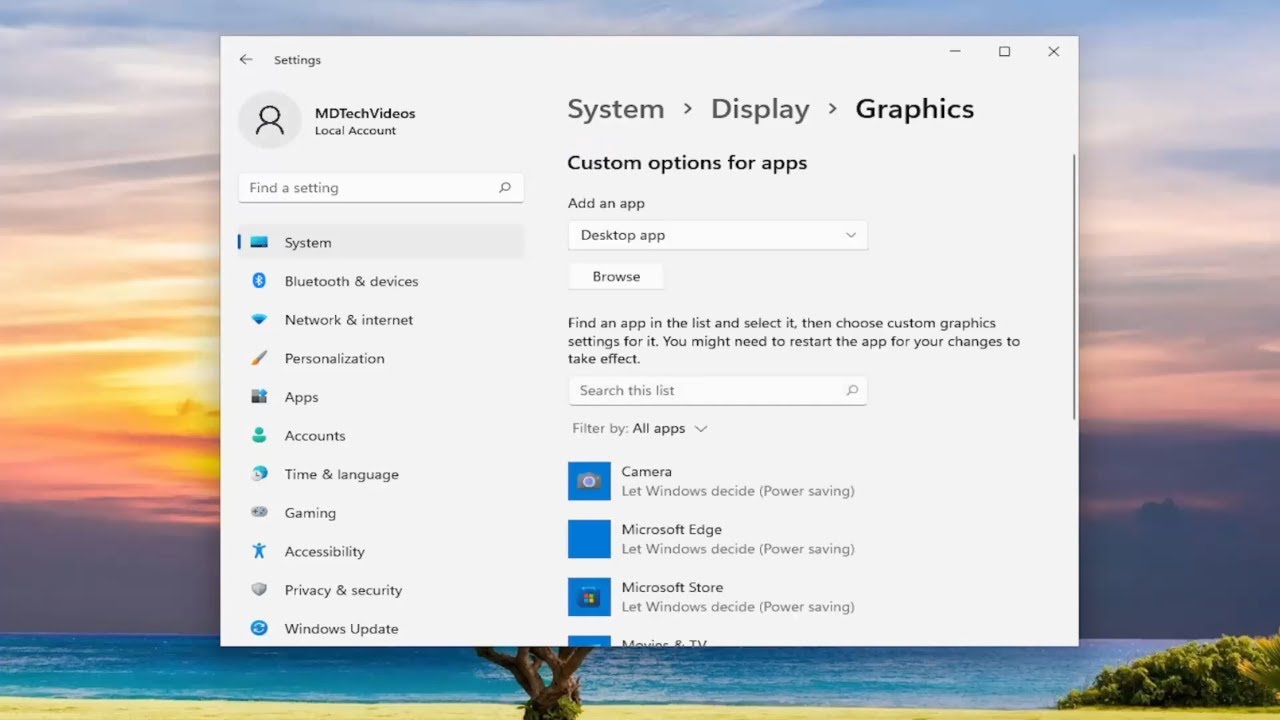Click the Find a setting search box
This screenshot has width=1280, height=720.
[381, 188]
